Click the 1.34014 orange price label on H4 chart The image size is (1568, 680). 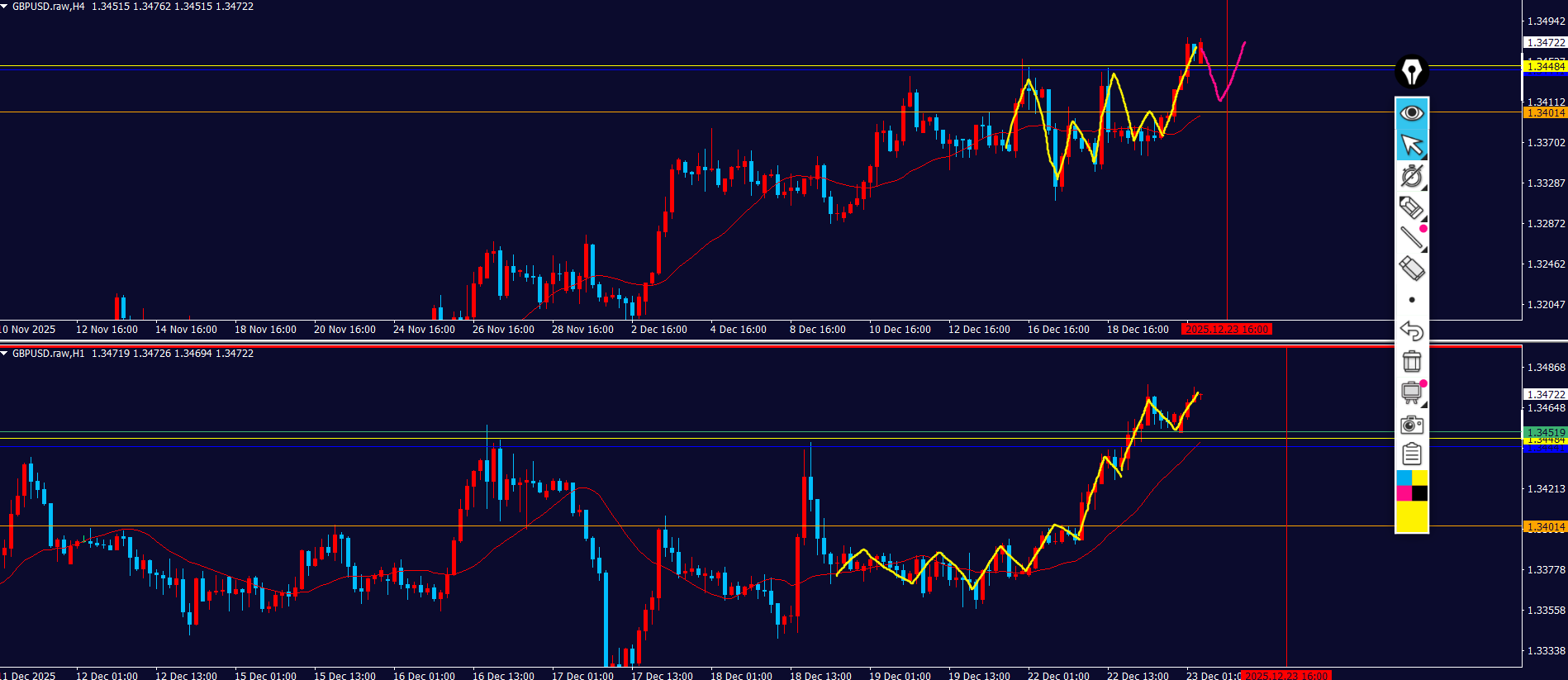(1544, 113)
